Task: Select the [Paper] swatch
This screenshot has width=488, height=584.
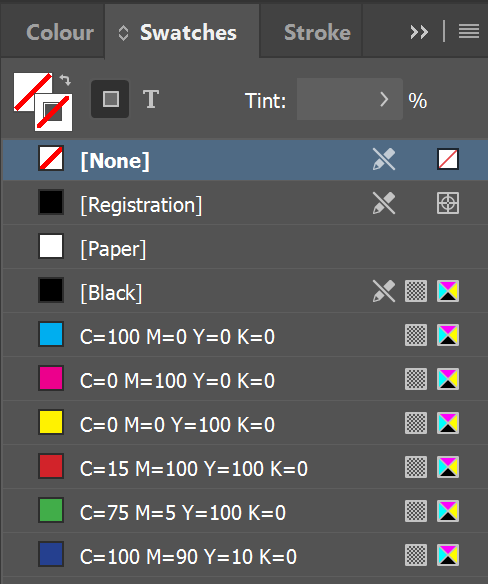Action: pyautogui.click(x=245, y=247)
